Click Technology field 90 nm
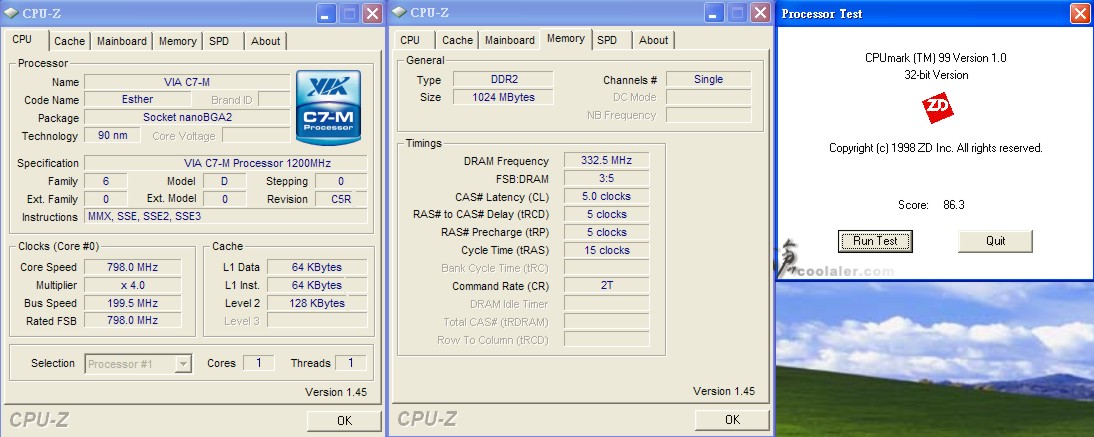The height and width of the screenshot is (437, 1094). [x=113, y=135]
